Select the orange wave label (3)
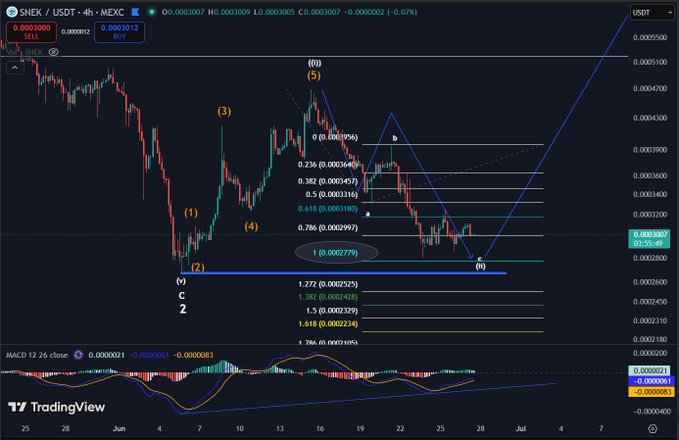679x440 pixels. click(224, 111)
